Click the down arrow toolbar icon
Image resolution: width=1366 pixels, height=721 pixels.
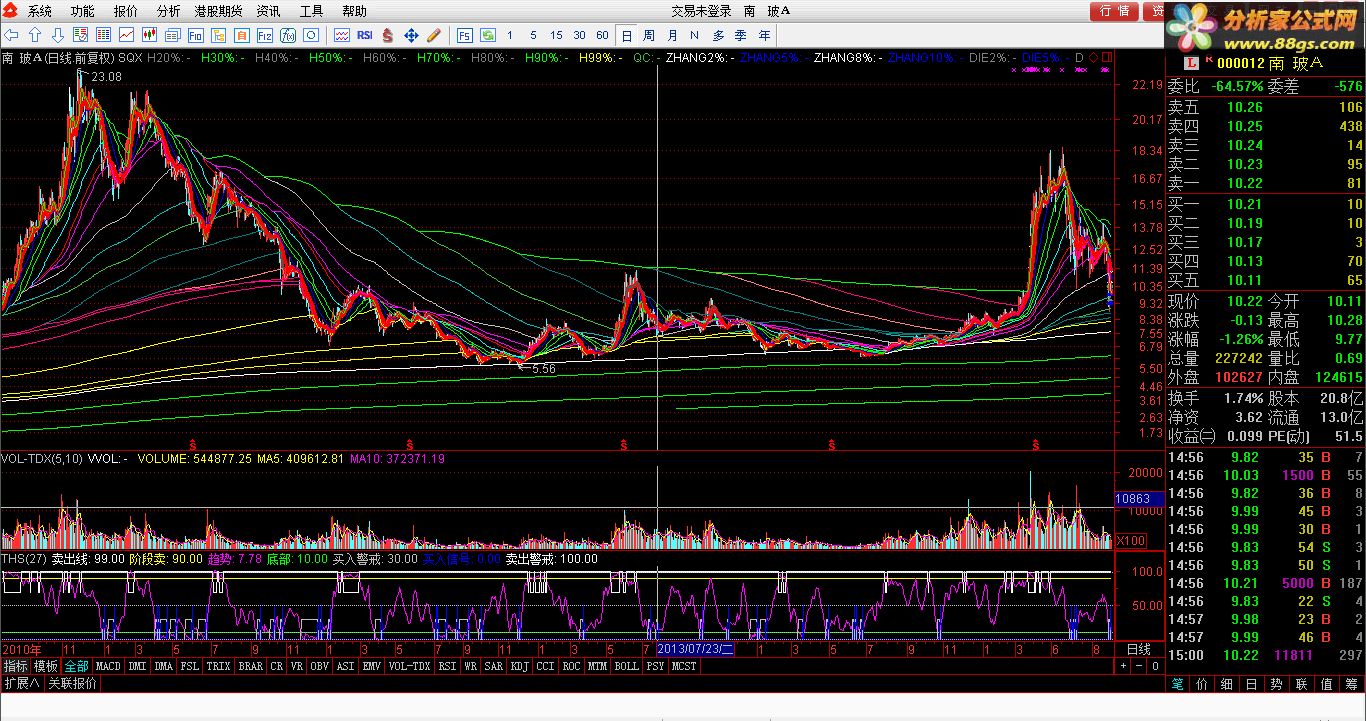pyautogui.click(x=57, y=35)
